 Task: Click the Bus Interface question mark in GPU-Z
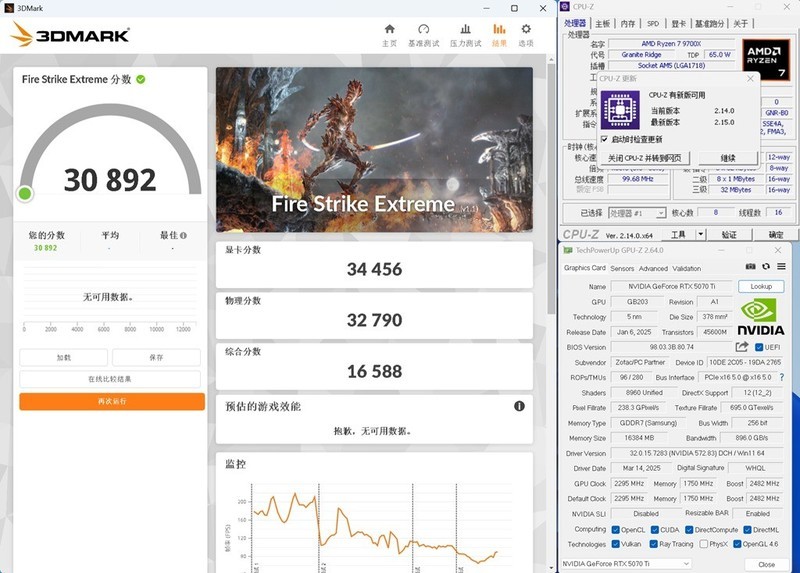pyautogui.click(x=782, y=377)
